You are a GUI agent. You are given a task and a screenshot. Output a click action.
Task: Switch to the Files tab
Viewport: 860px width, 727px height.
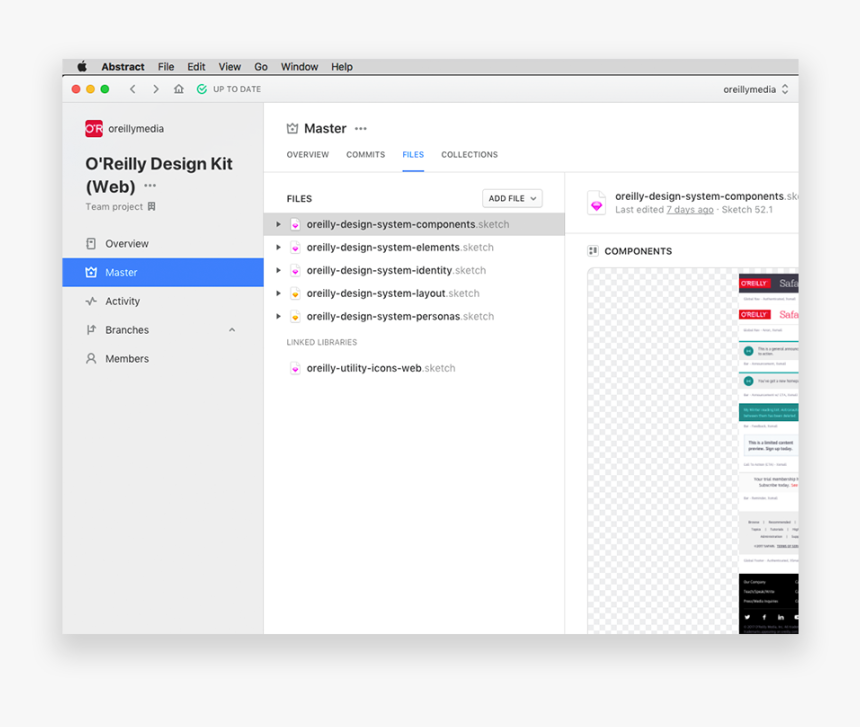point(413,155)
